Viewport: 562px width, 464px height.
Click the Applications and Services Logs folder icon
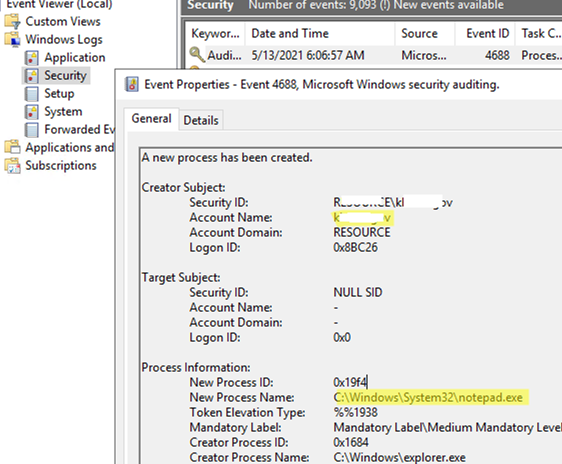pos(13,147)
